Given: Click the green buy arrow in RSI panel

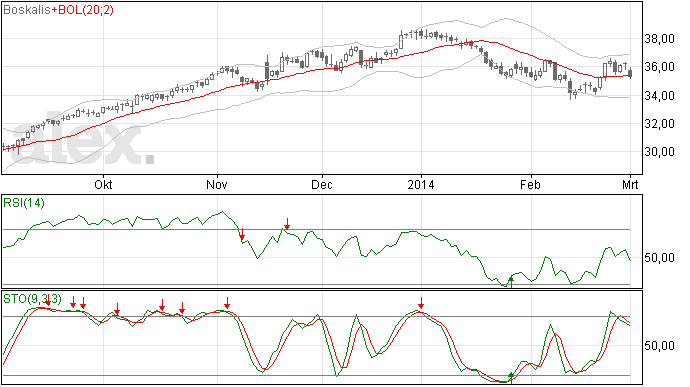Looking at the screenshot, I should coord(511,282).
